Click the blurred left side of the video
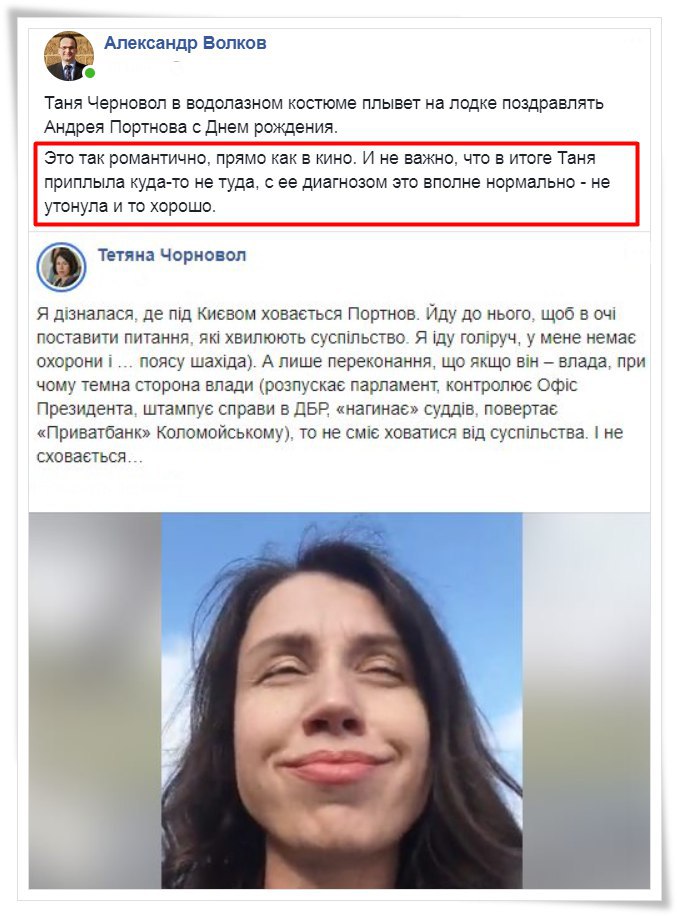This screenshot has width=677, height=916. [x=95, y=700]
